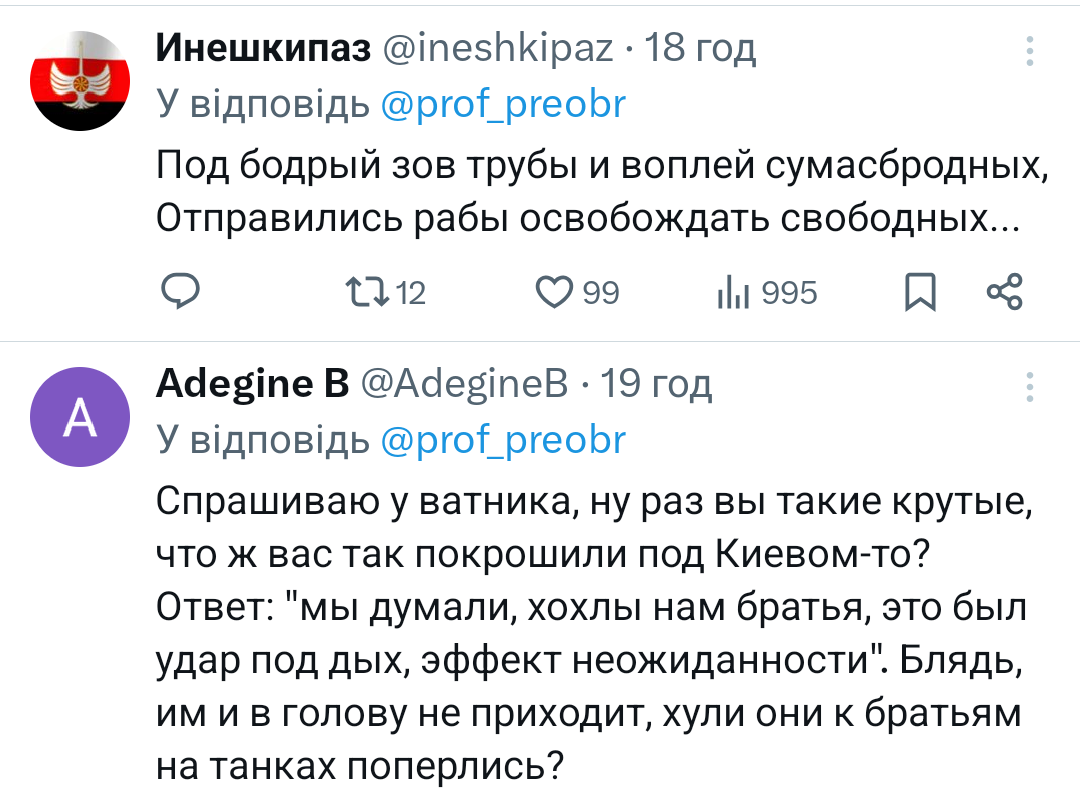Click @prof_preobr in Adegine B's reply line
Viewport: 1080px width, 799px height.
tap(504, 439)
